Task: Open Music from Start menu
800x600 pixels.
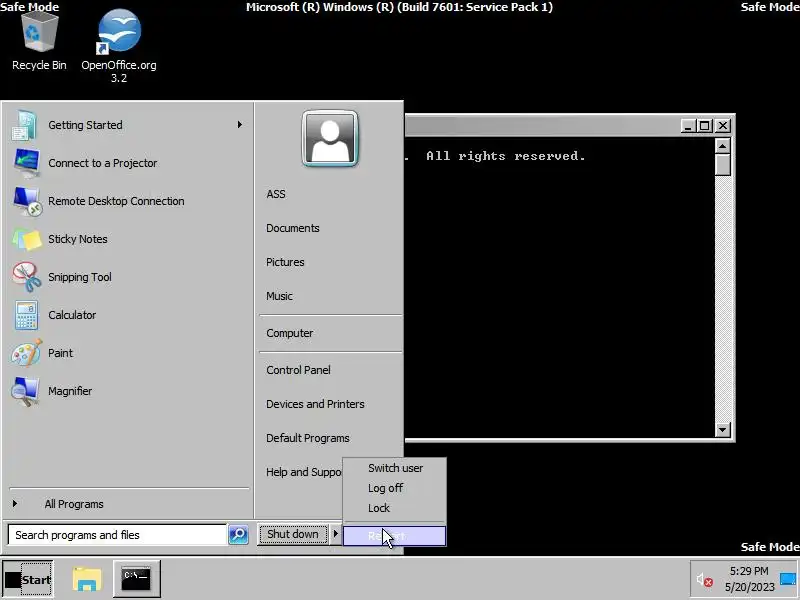Action: [279, 296]
